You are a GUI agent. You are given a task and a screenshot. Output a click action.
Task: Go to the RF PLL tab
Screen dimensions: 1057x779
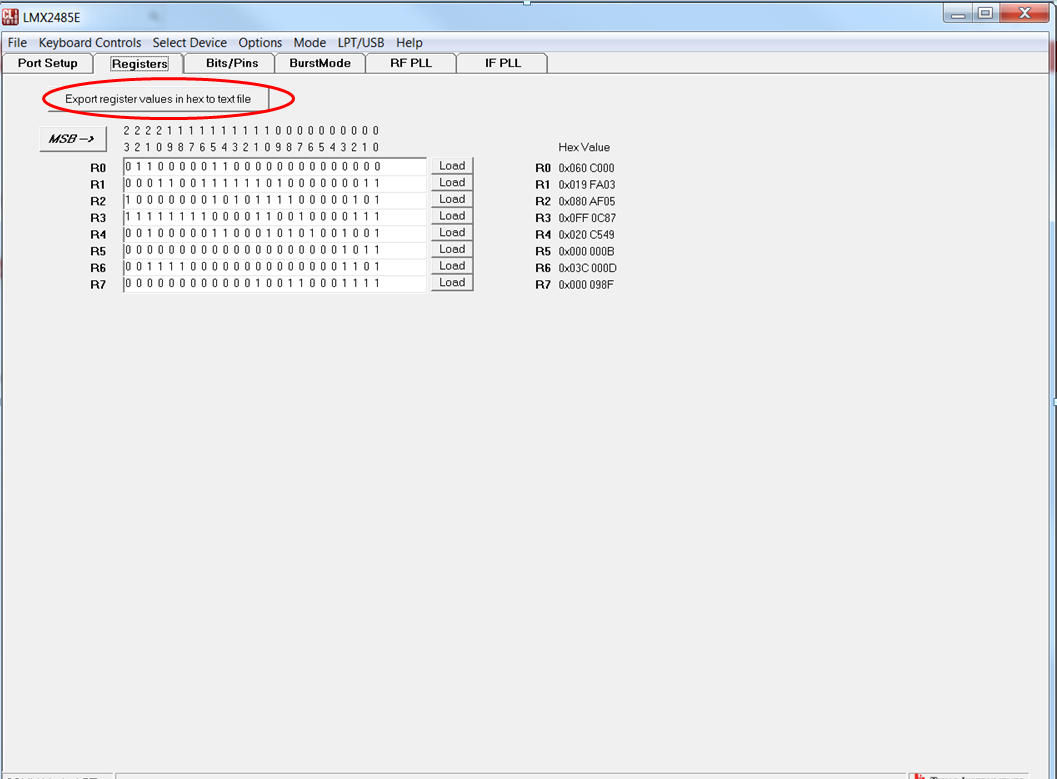[x=411, y=63]
